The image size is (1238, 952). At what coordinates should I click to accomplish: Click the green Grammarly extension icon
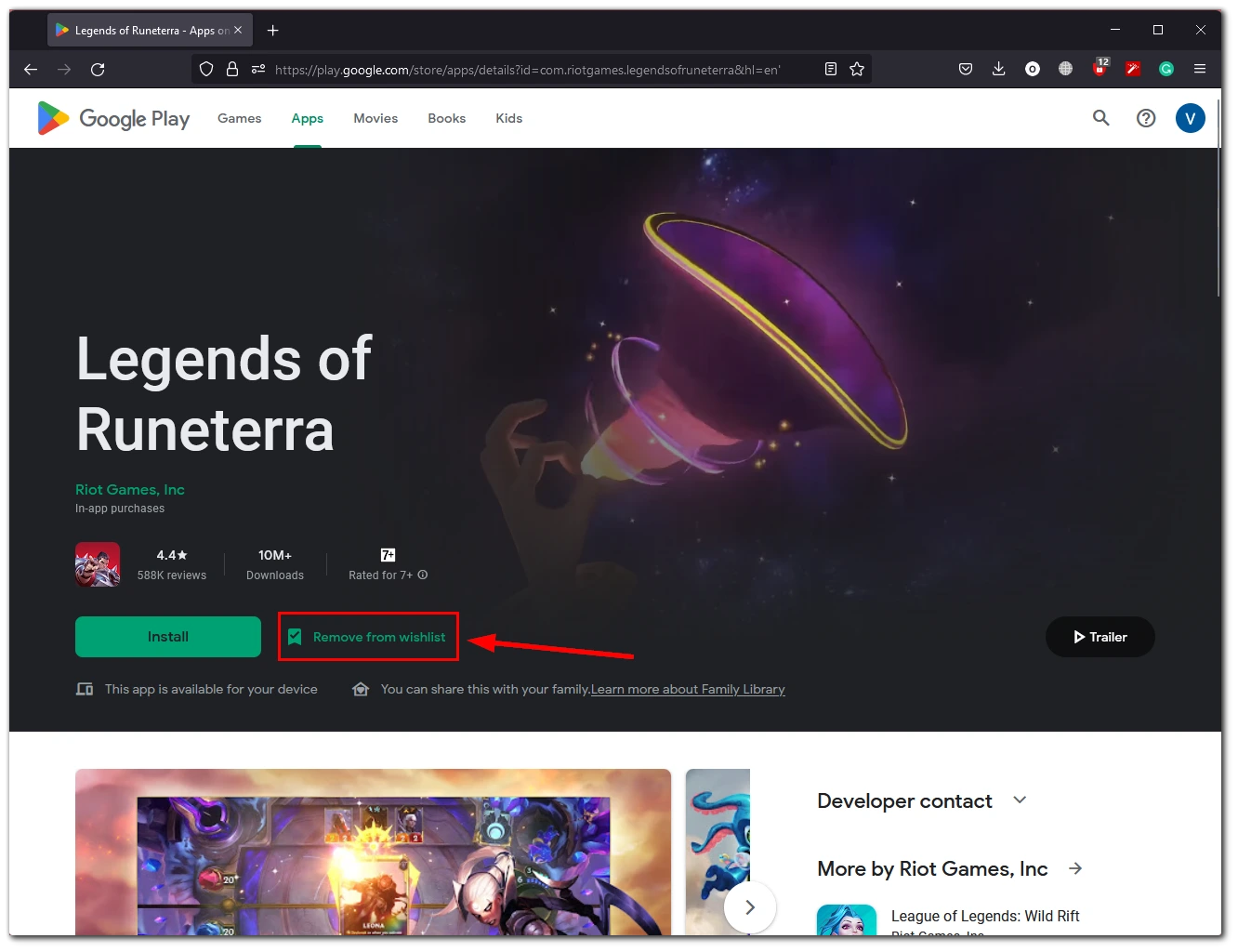pos(1166,69)
